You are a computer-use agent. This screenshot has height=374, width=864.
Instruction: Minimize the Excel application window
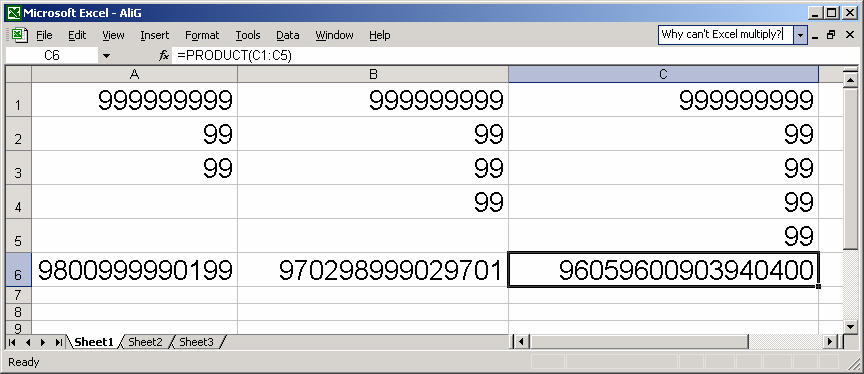816,12
